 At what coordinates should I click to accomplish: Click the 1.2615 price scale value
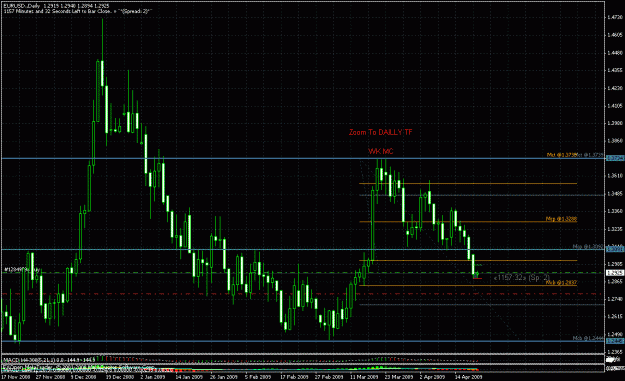pyautogui.click(x=615, y=316)
